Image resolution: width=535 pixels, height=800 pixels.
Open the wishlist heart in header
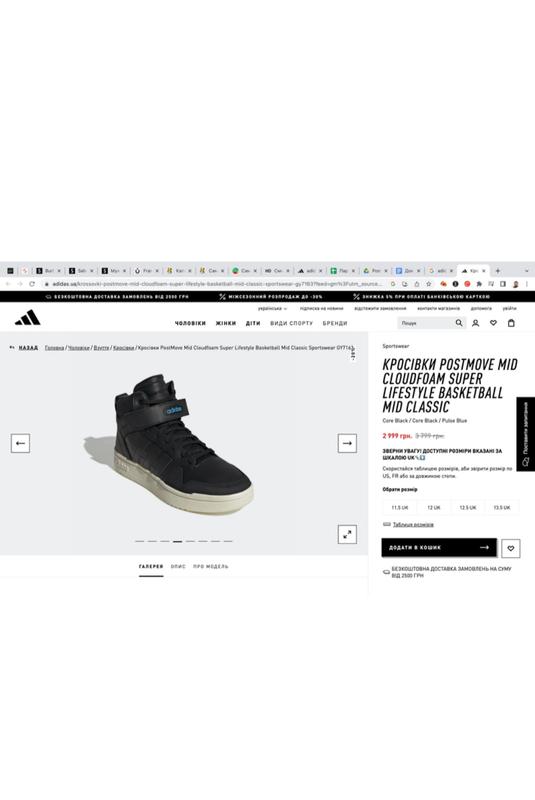click(x=493, y=323)
